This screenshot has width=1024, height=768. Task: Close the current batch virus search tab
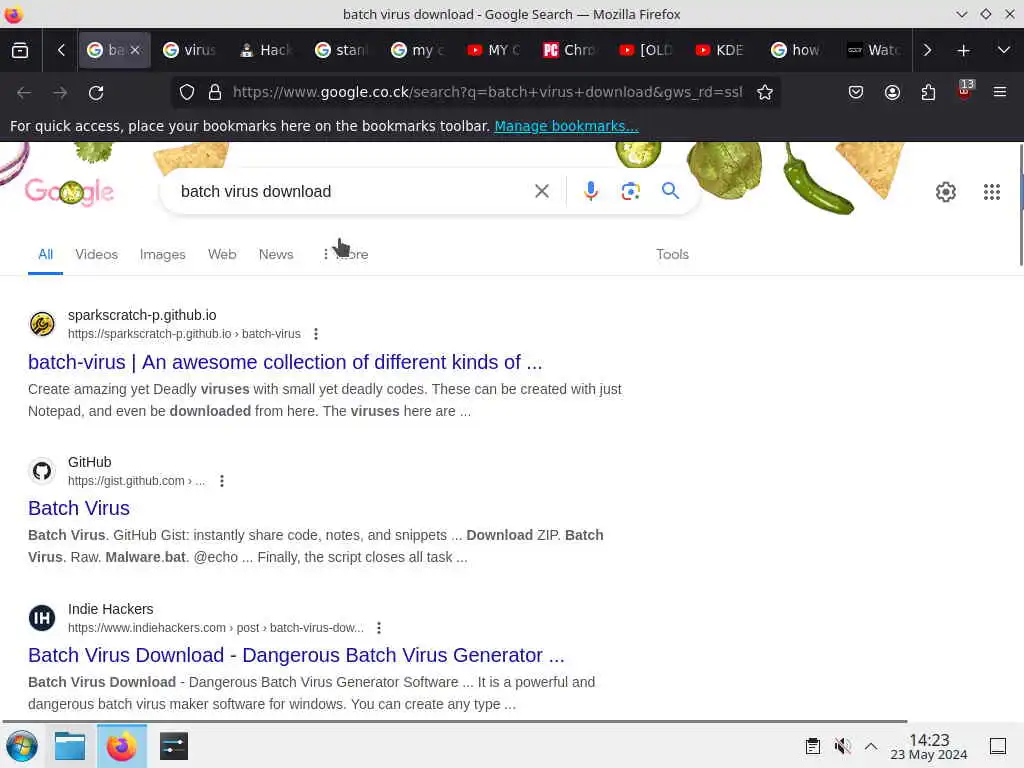pos(135,50)
